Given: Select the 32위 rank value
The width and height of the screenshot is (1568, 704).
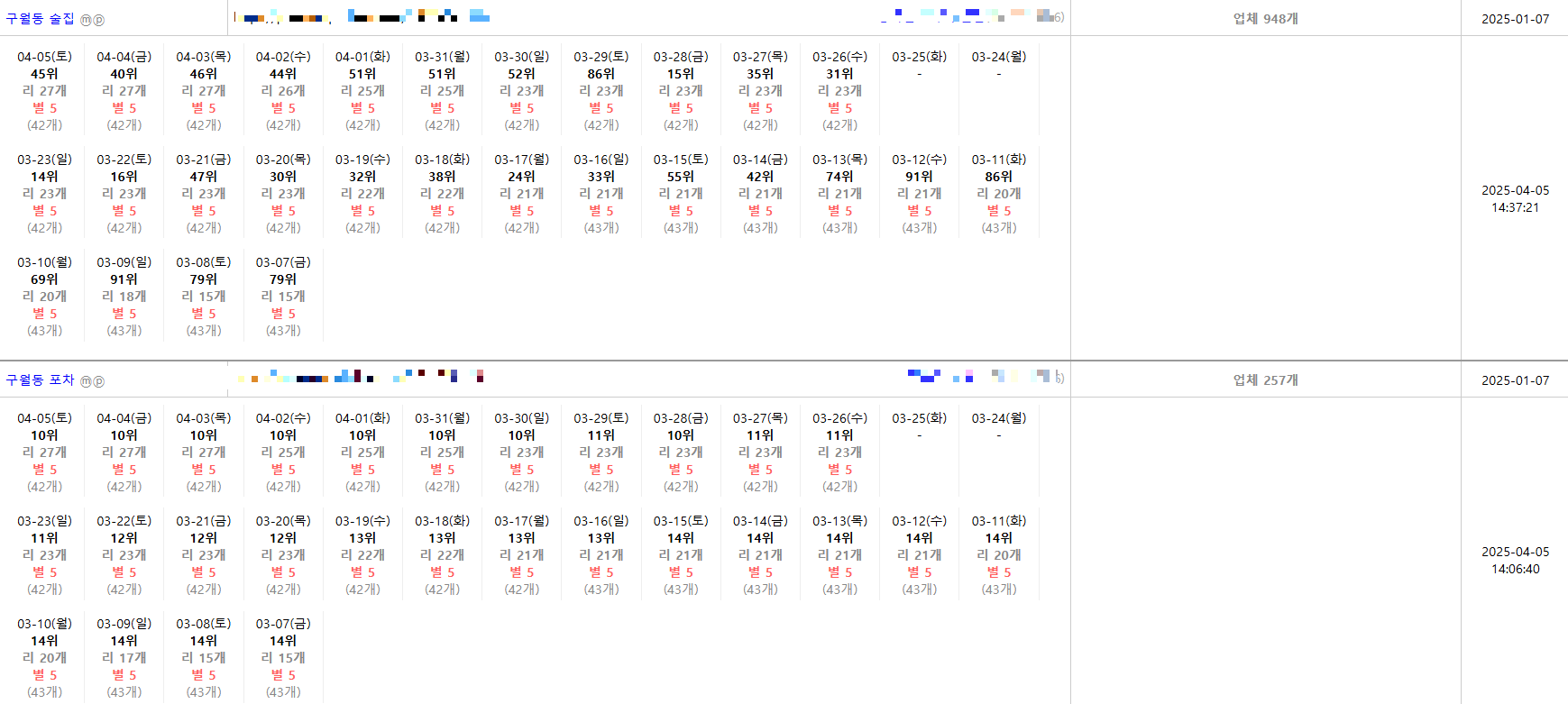Looking at the screenshot, I should point(362,177).
